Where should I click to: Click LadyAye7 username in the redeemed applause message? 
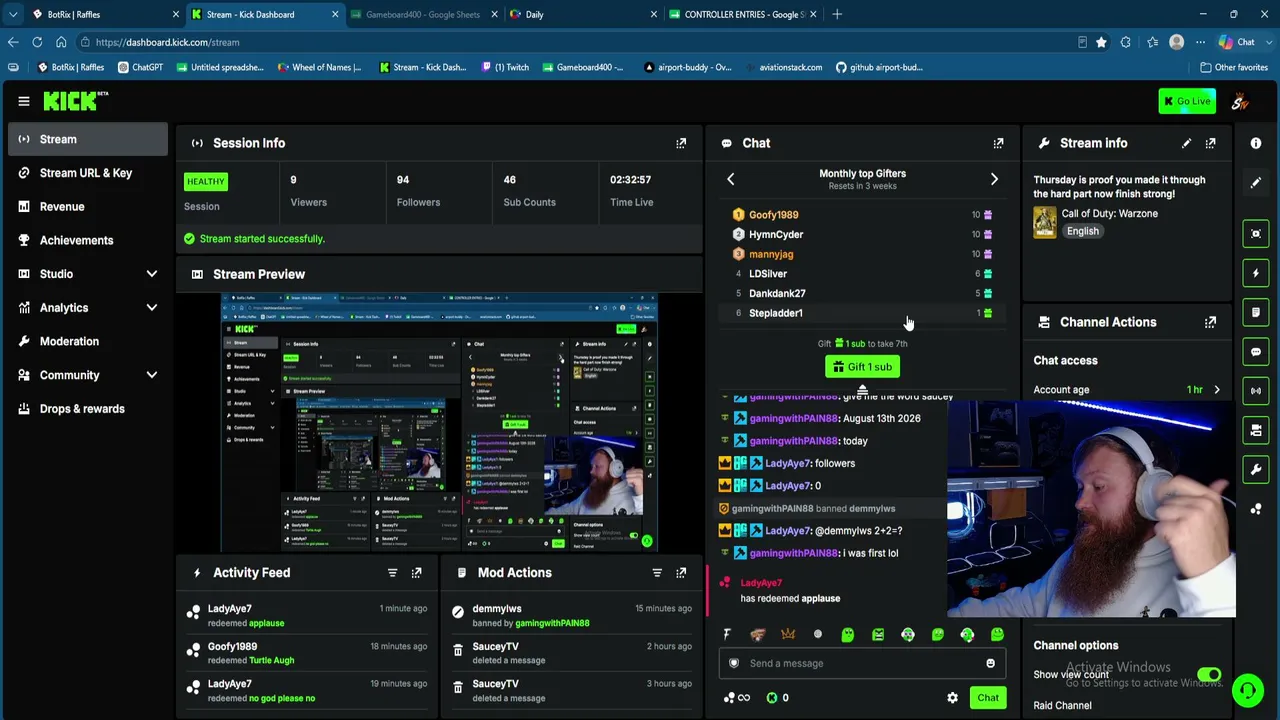(x=761, y=583)
